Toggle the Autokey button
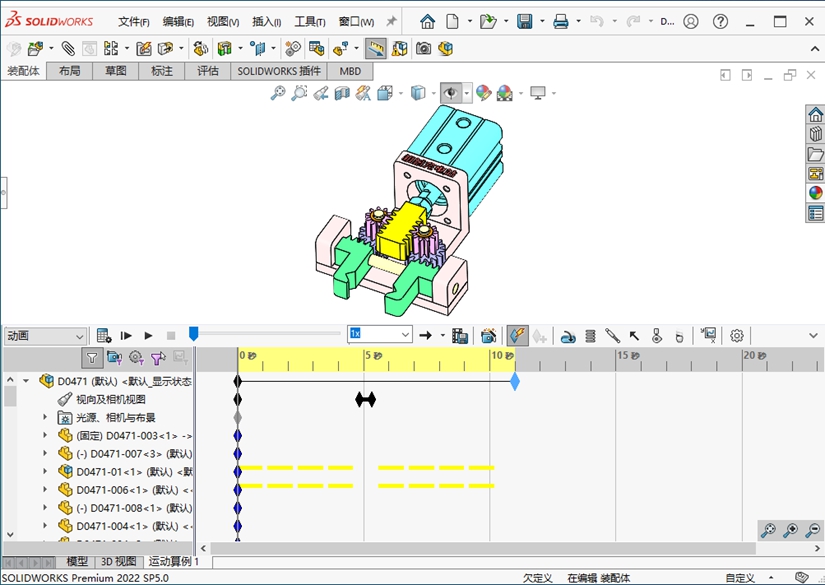The height and width of the screenshot is (585, 825). [517, 336]
